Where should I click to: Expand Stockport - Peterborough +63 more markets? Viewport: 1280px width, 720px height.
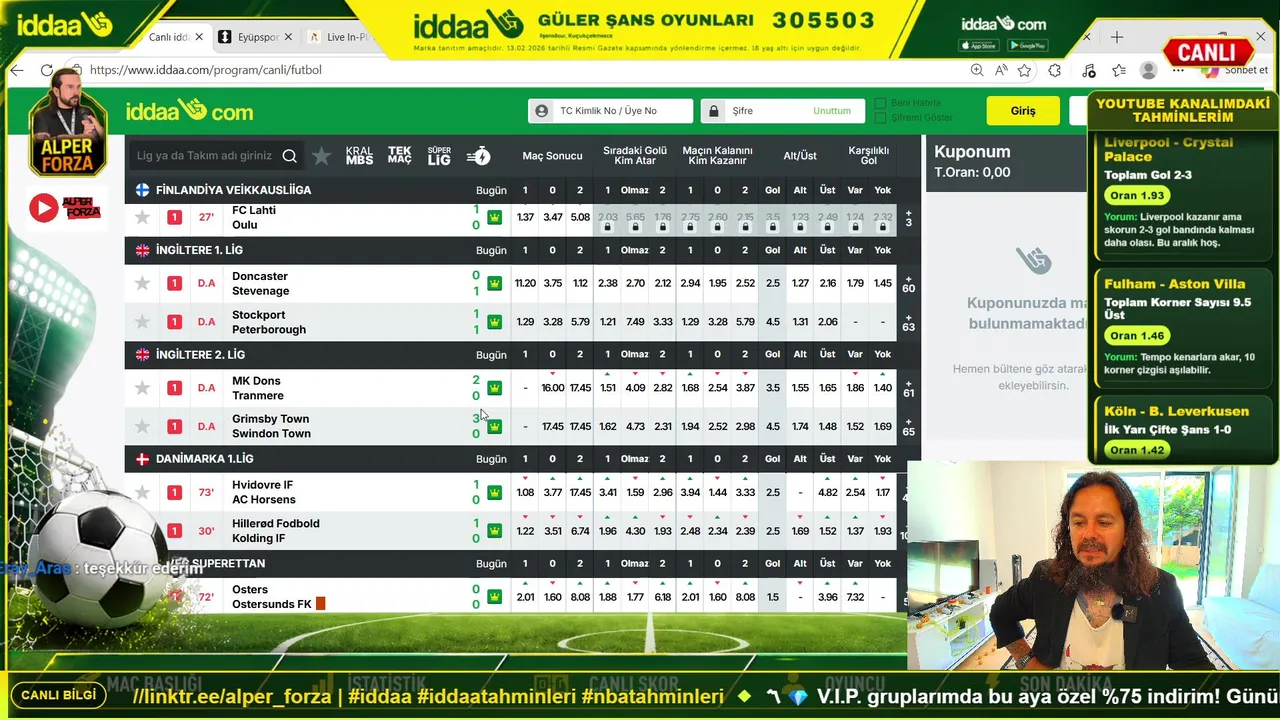(908, 322)
